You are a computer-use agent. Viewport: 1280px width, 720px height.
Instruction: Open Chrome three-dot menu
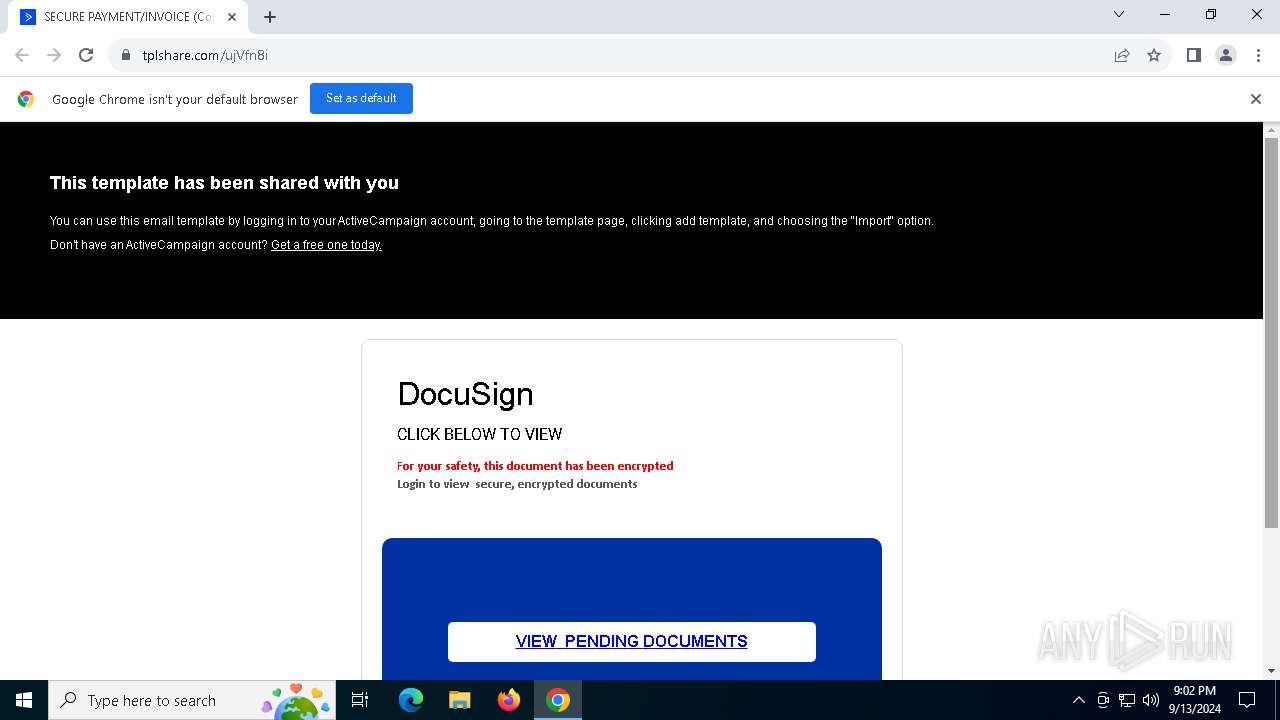tap(1258, 55)
